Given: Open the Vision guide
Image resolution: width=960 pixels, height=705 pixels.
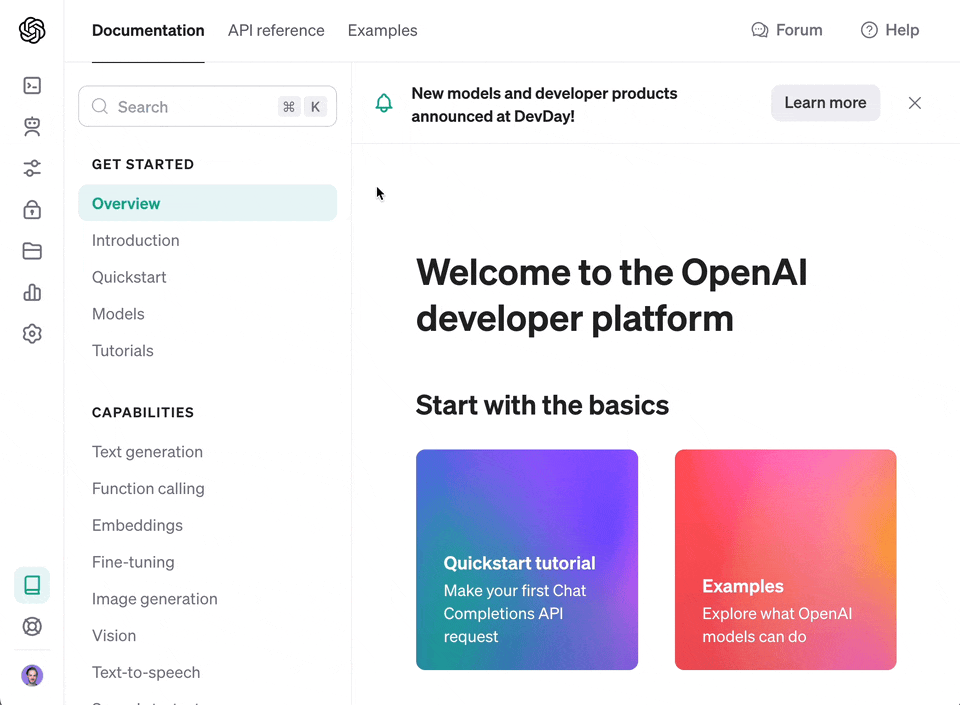Looking at the screenshot, I should 114,635.
